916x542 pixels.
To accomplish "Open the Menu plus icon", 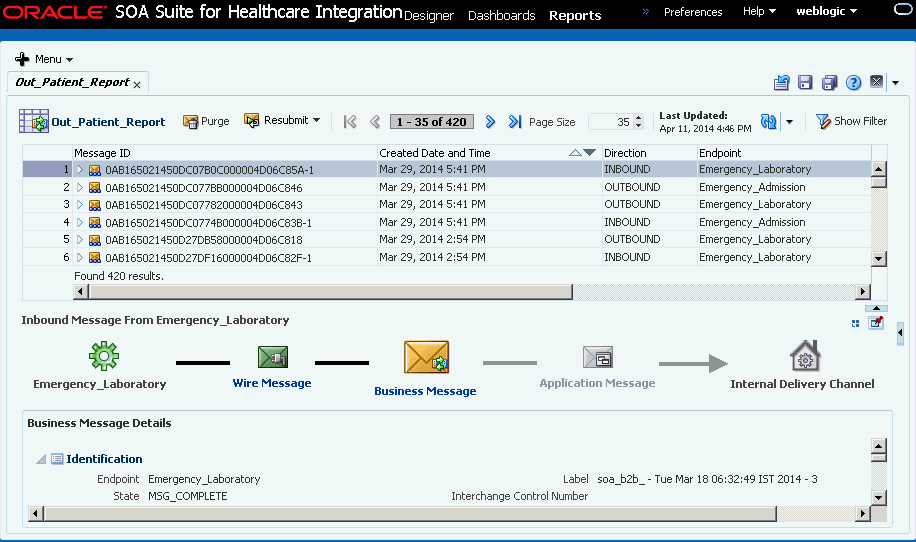I will click(22, 59).
